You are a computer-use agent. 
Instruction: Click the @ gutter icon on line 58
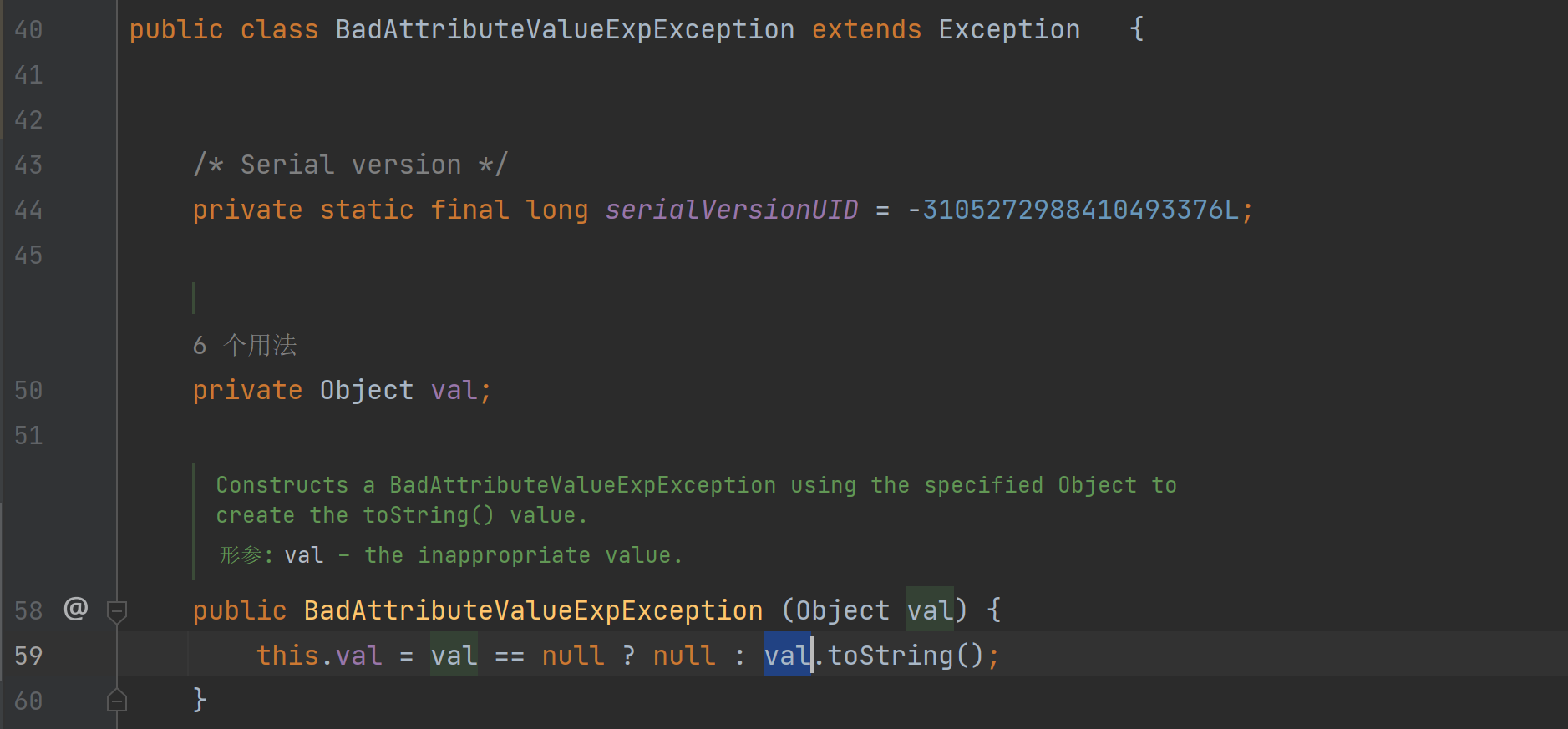pos(75,609)
